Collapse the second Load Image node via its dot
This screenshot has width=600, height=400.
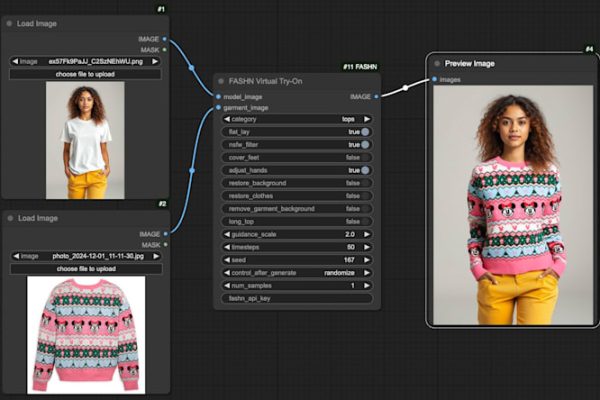click(x=10, y=218)
